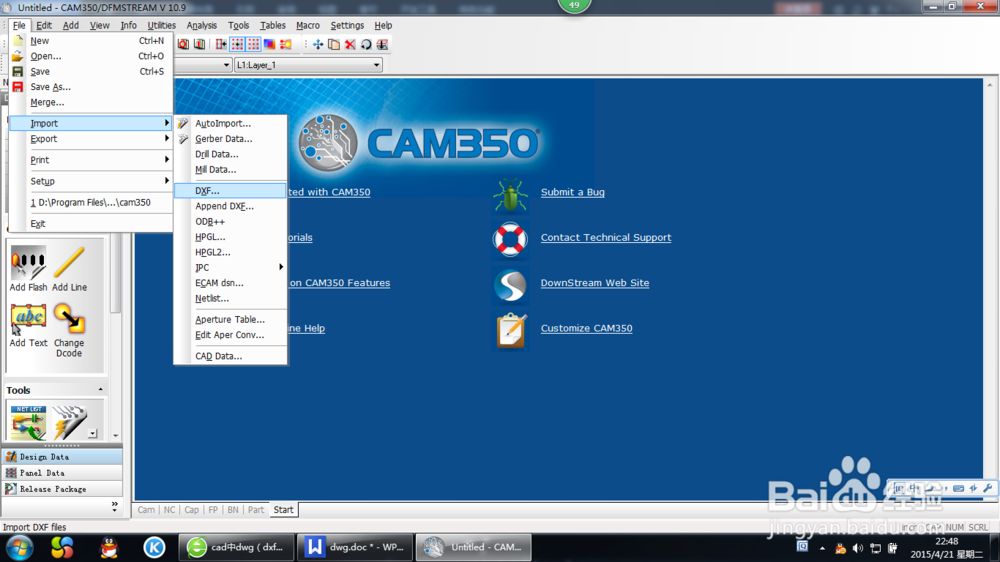Click the mirror toolbar icon beside rotate
The width and height of the screenshot is (1000, 562).
[382, 44]
